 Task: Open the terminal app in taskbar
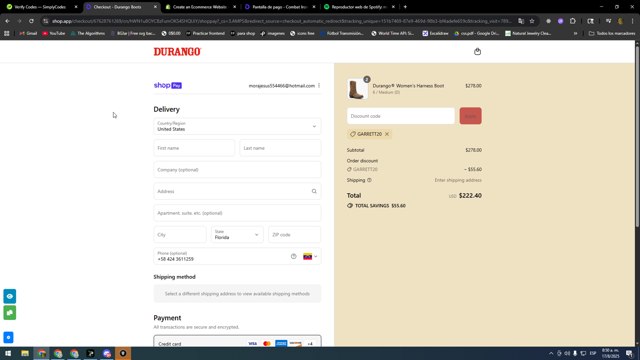click(x=90, y=353)
